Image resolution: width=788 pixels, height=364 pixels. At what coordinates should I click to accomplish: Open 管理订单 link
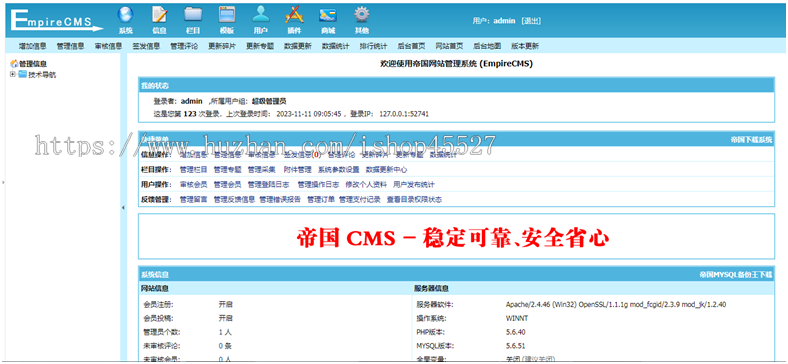pyautogui.click(x=321, y=200)
